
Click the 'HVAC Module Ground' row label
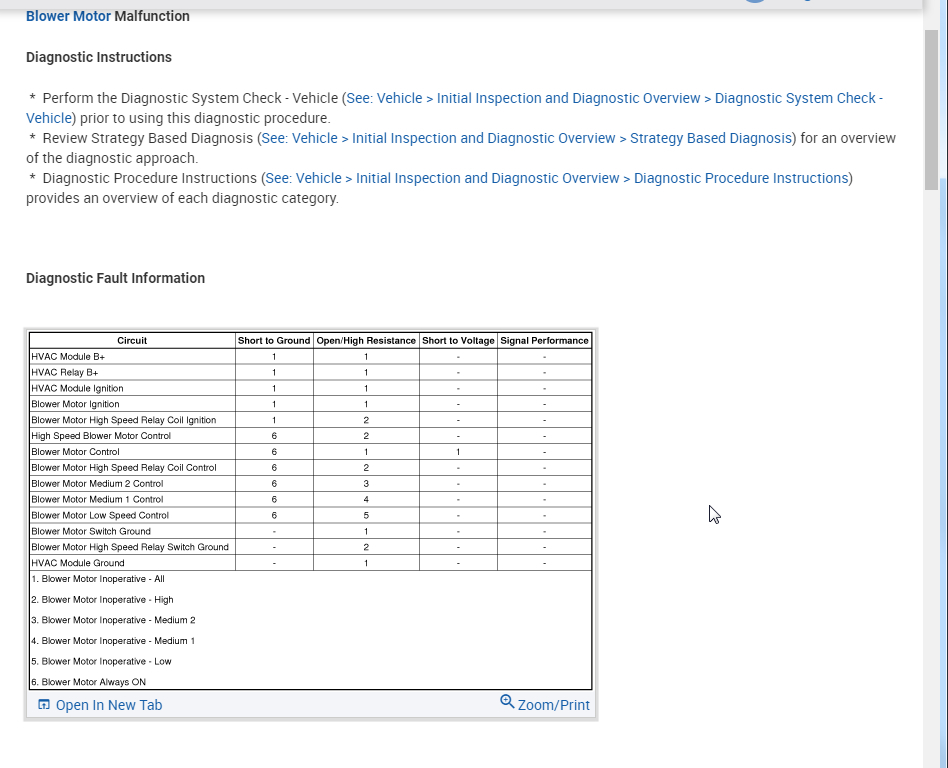coord(77,563)
